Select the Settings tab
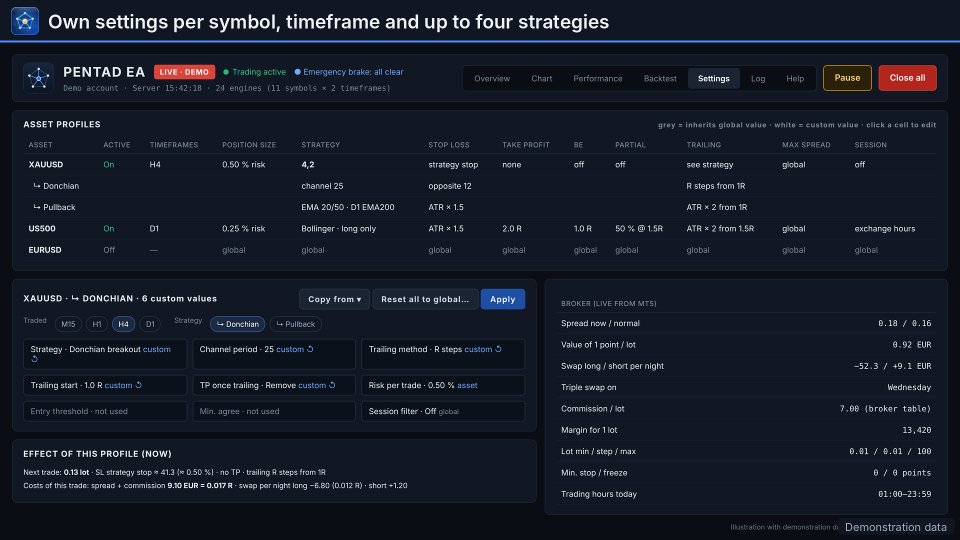 click(714, 78)
